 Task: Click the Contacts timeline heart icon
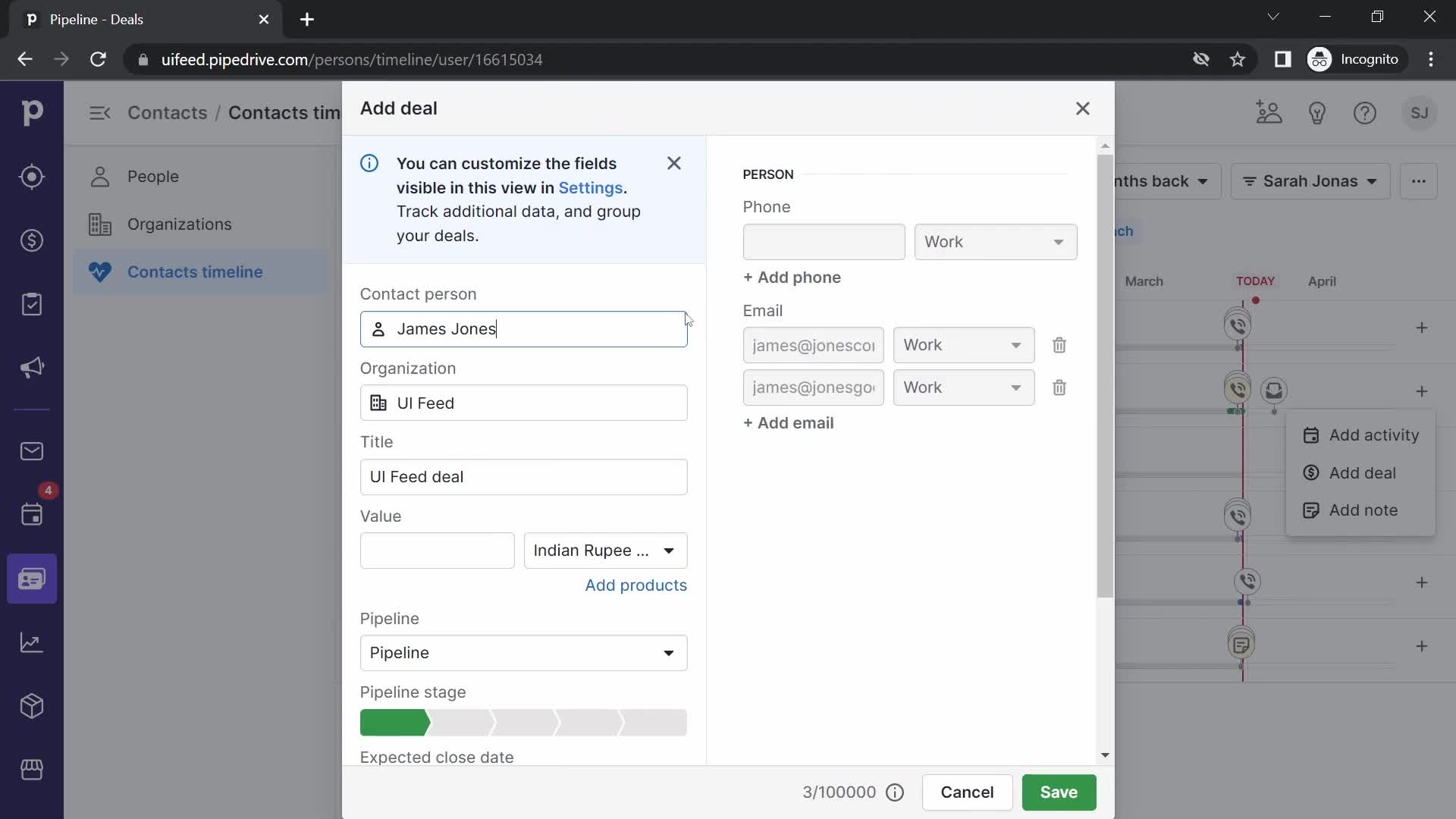click(x=99, y=271)
